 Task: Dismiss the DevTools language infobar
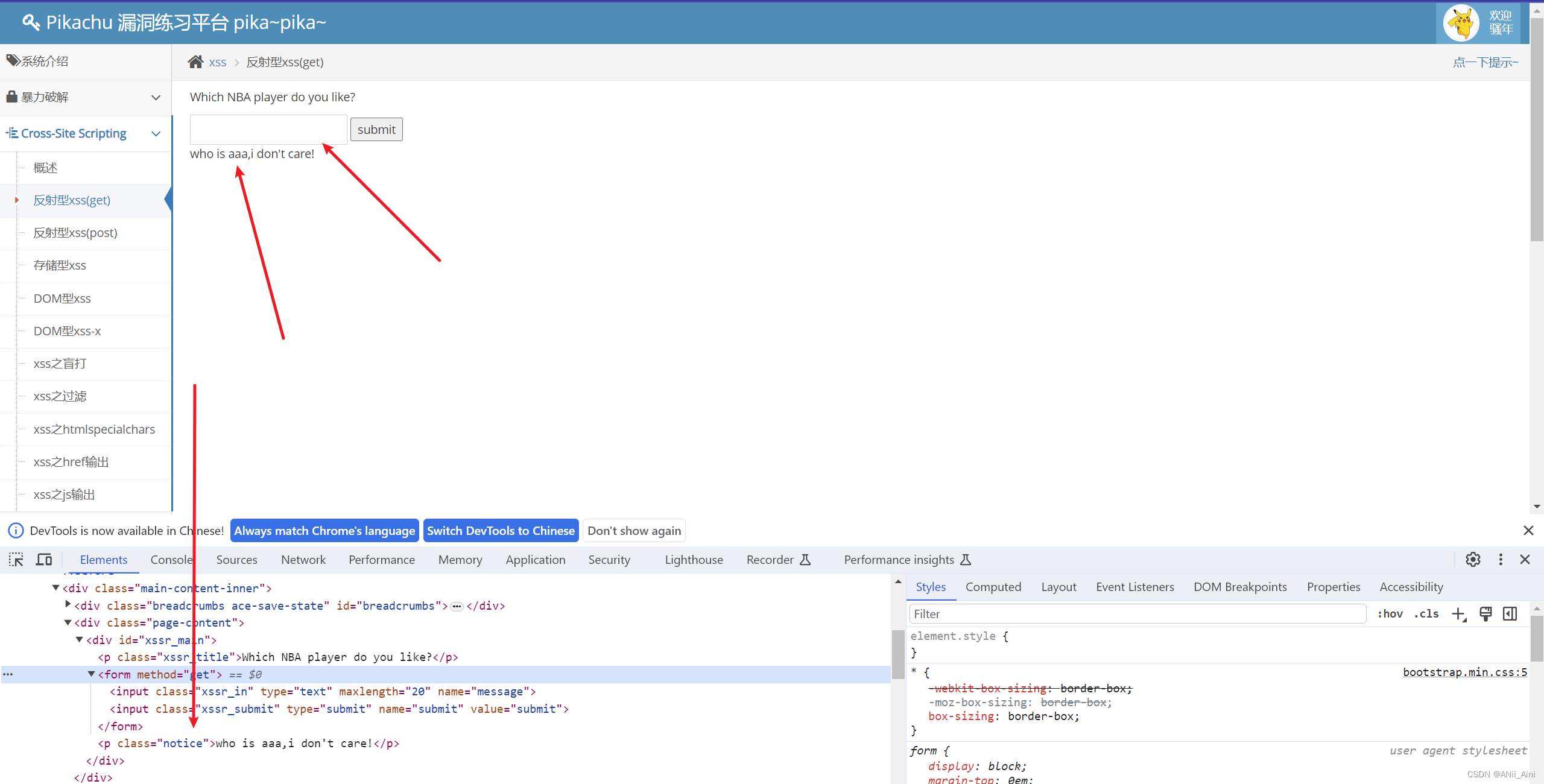(x=1528, y=531)
